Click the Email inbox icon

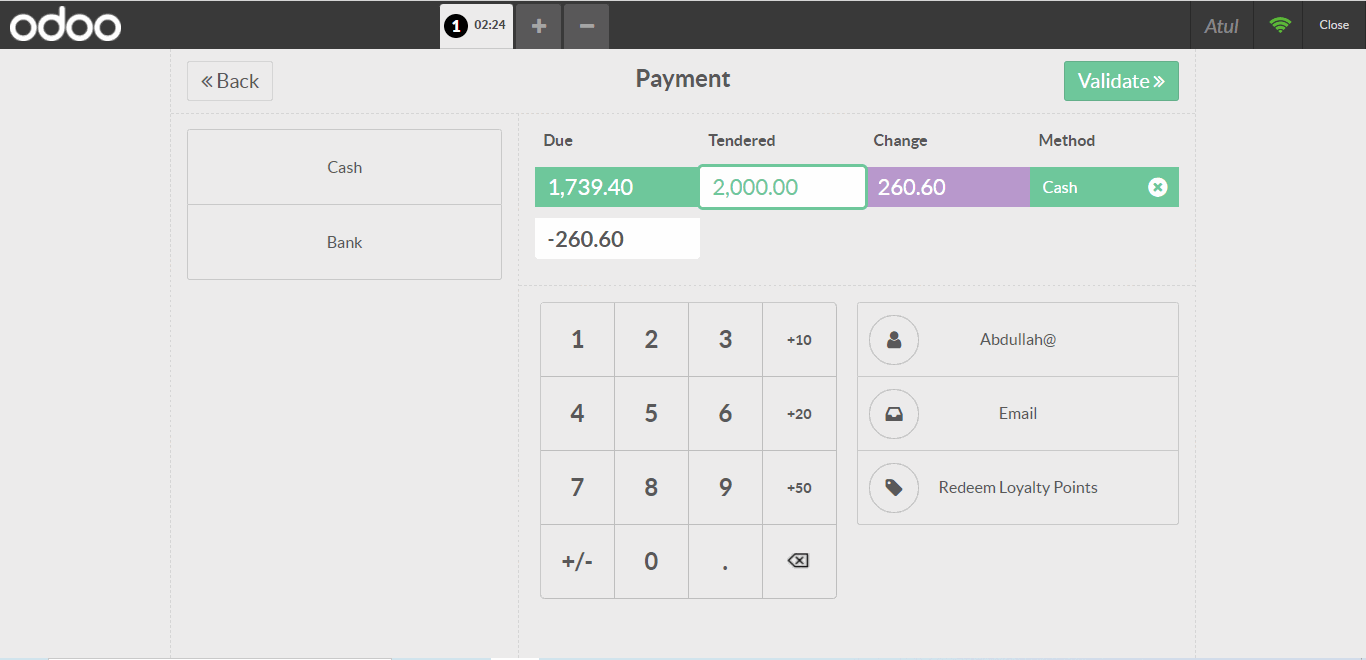(893, 414)
